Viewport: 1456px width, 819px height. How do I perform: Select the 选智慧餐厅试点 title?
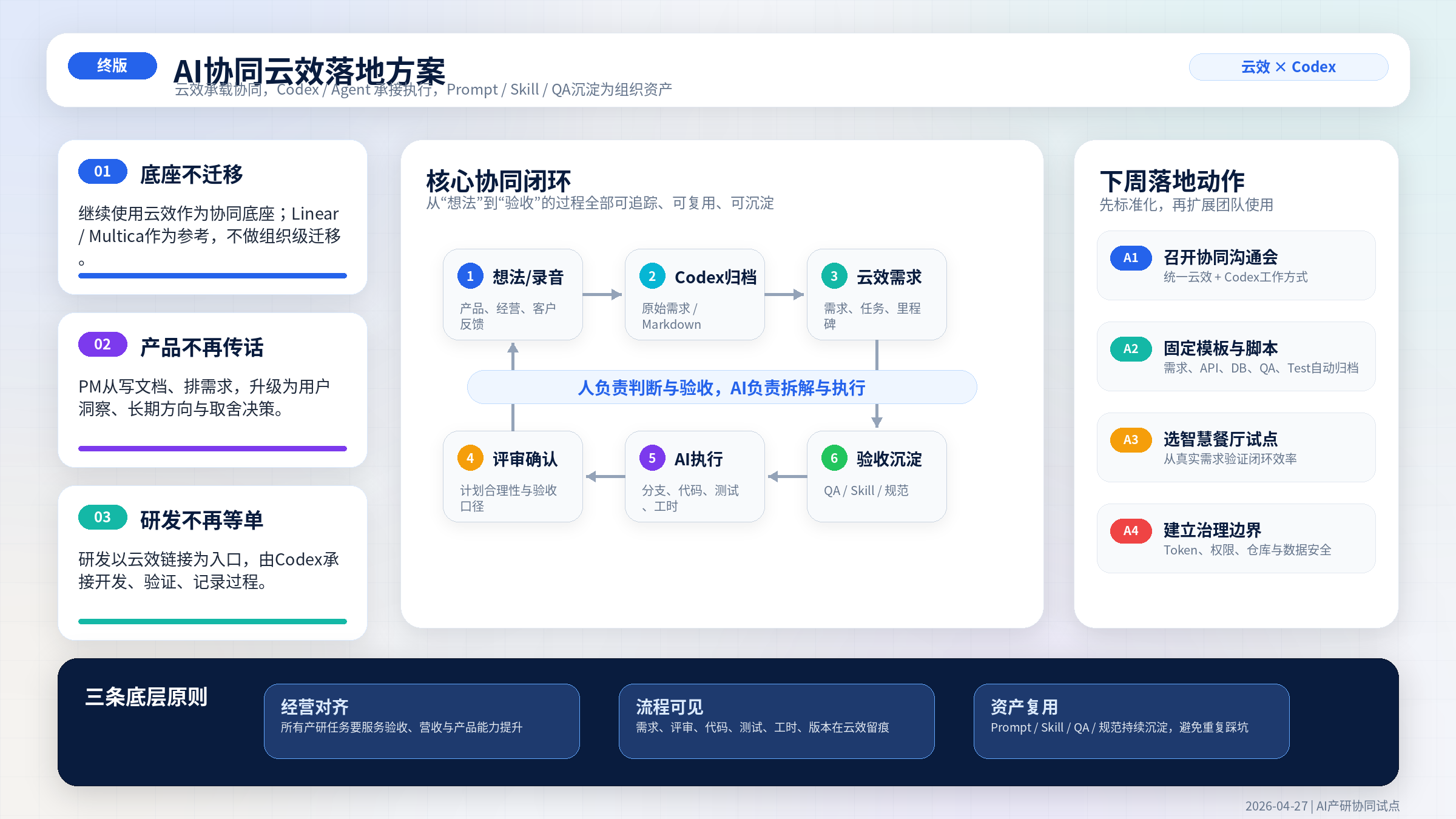(1221, 439)
